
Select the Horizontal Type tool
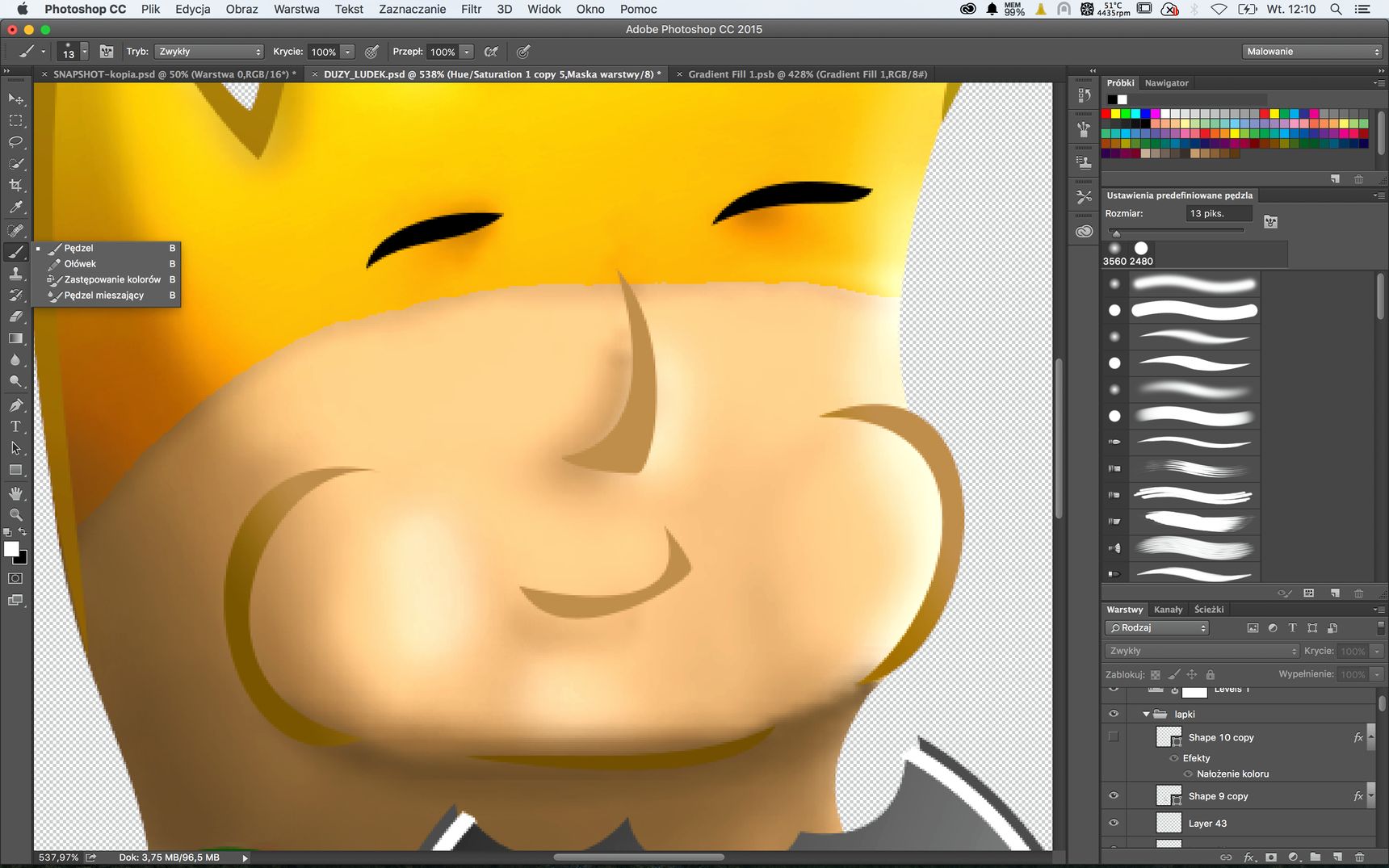(16, 427)
